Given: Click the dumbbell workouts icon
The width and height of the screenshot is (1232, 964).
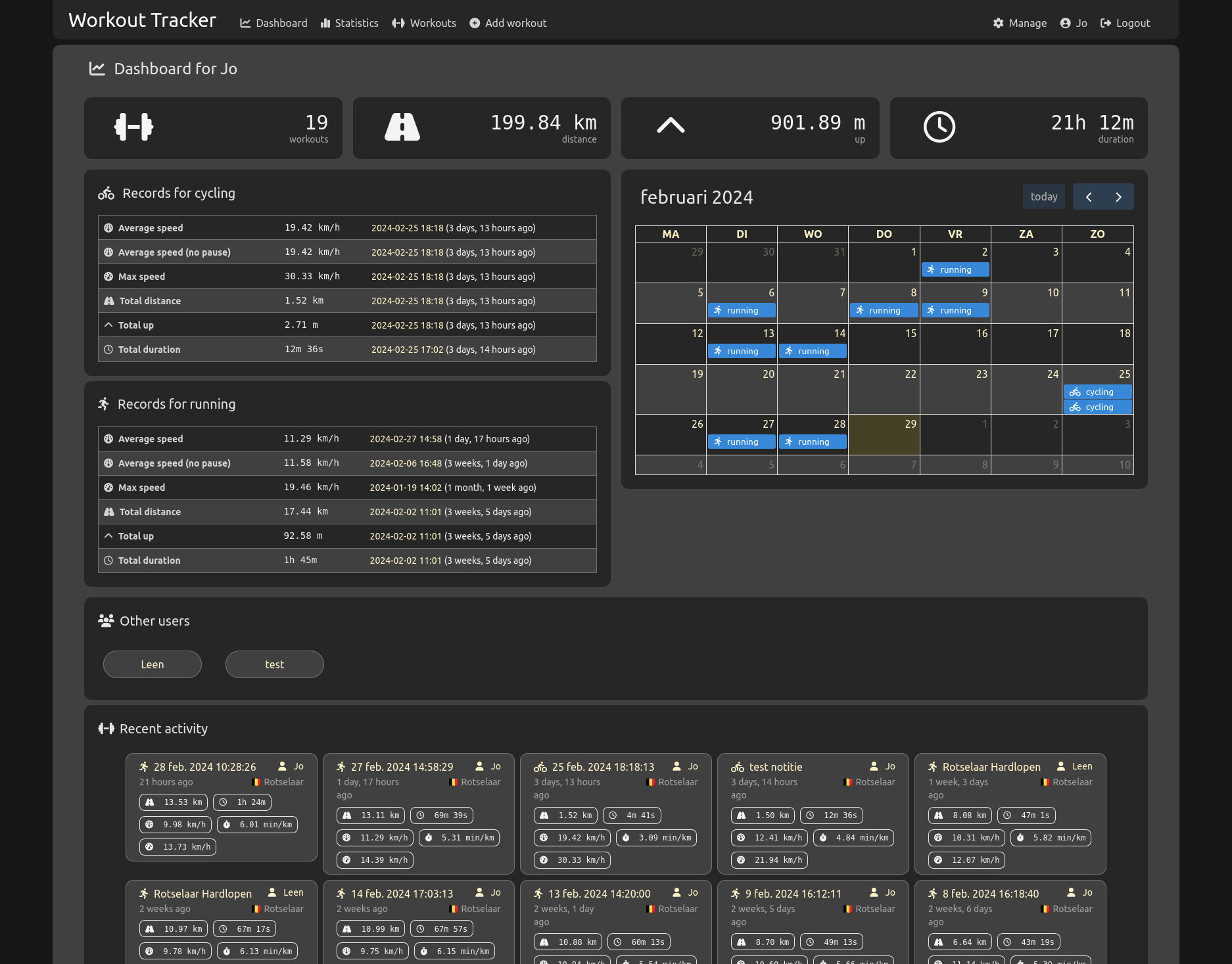Looking at the screenshot, I should coord(134,127).
